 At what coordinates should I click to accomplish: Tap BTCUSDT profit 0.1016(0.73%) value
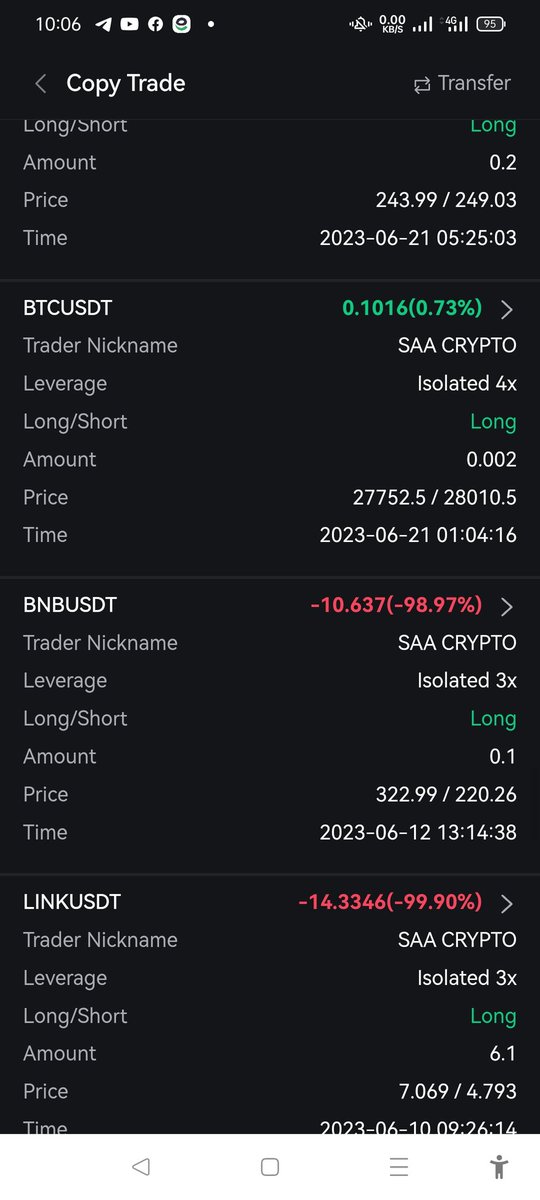click(x=412, y=308)
